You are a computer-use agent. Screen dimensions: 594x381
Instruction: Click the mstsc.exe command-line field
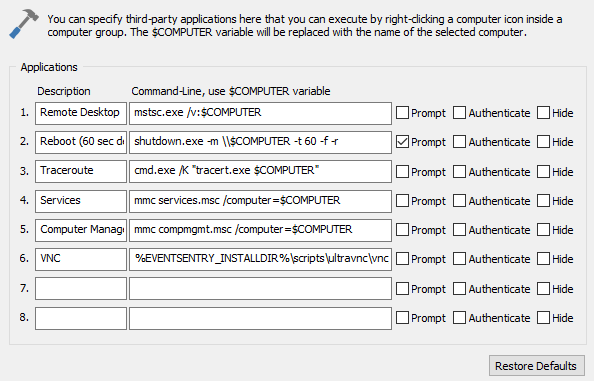point(260,113)
